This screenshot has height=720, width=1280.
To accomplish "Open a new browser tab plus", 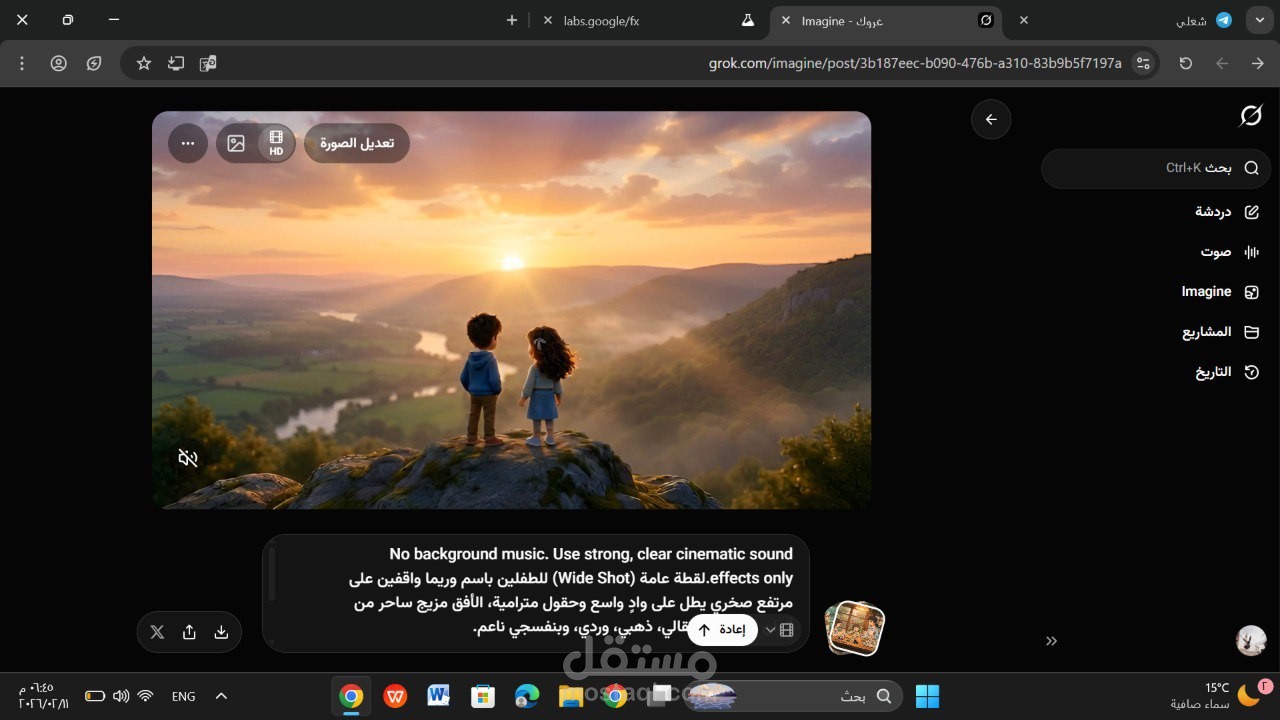I will (x=512, y=20).
